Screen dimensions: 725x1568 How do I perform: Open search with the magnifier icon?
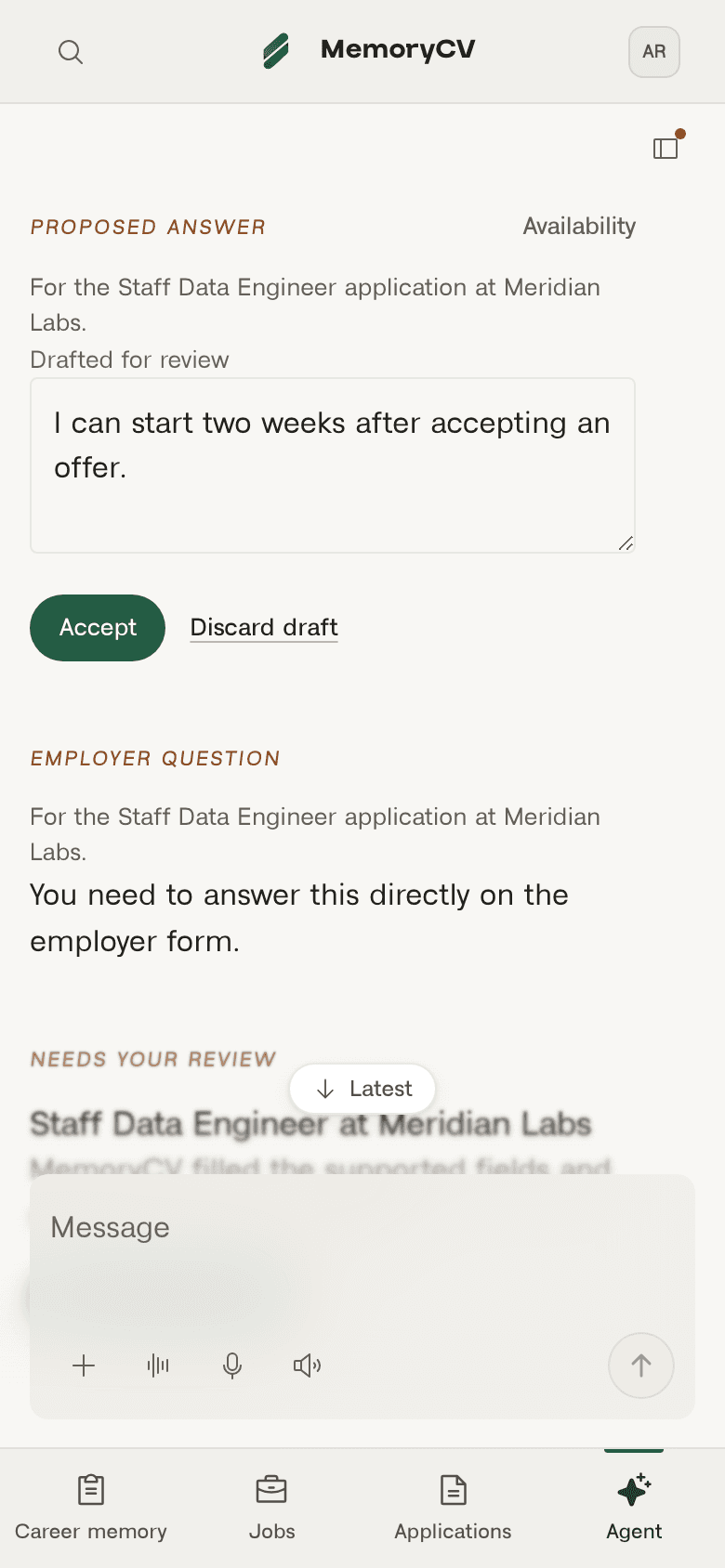click(71, 52)
